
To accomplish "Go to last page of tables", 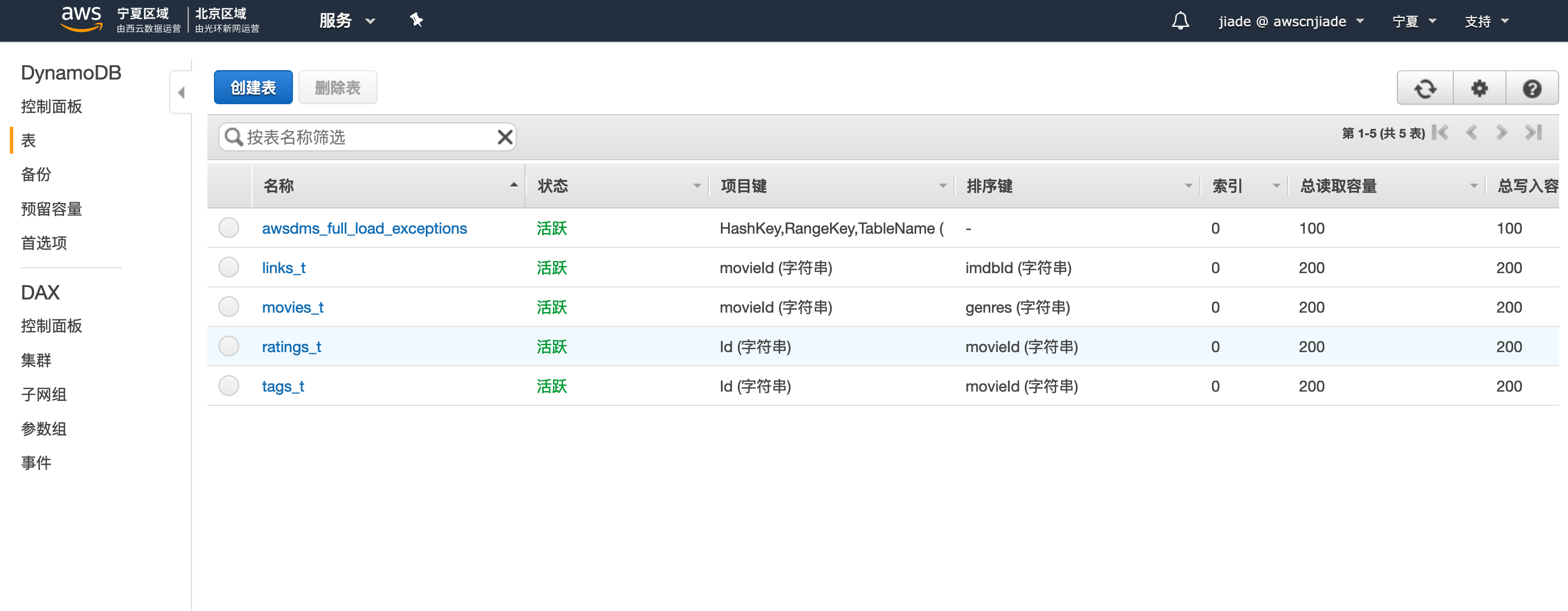I will [1533, 133].
